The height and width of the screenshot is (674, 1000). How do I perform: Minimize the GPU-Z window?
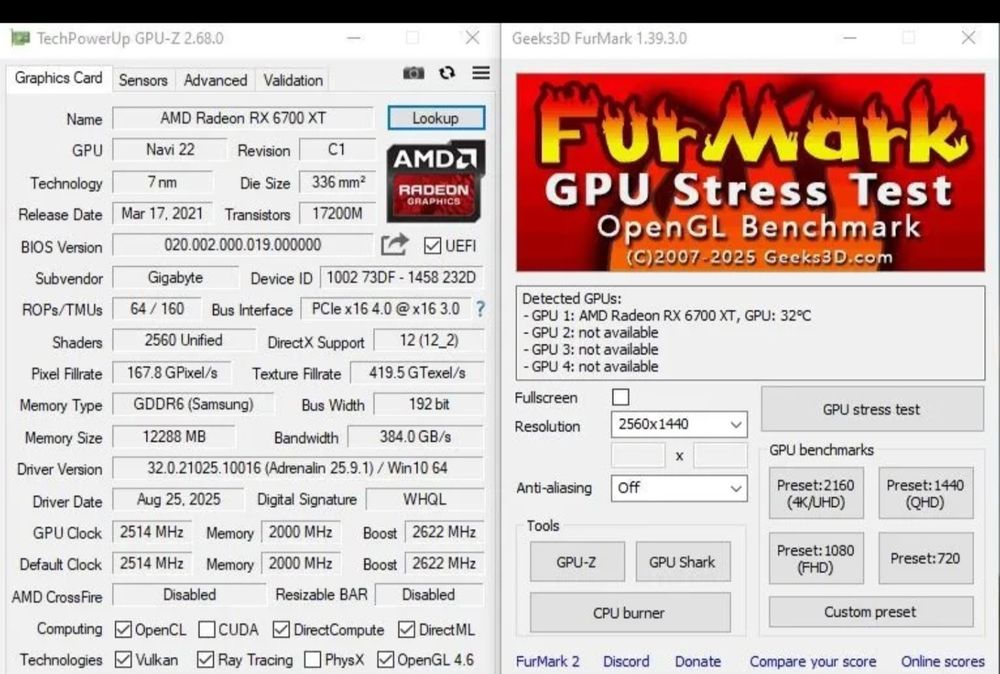[354, 38]
